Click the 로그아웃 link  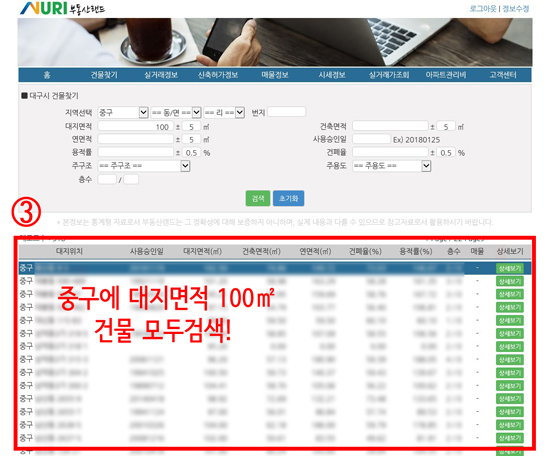483,9
